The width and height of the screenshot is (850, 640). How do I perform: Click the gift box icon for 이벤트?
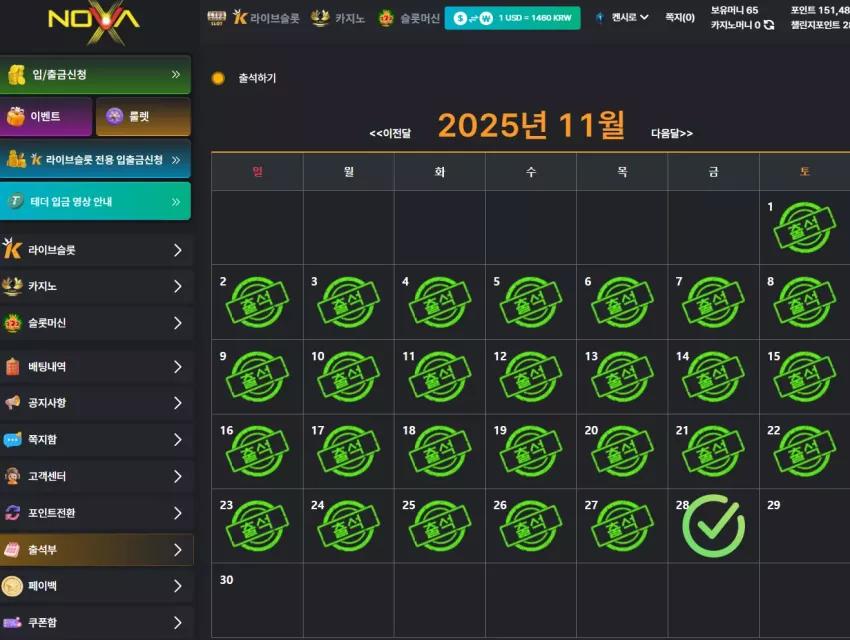[16, 117]
